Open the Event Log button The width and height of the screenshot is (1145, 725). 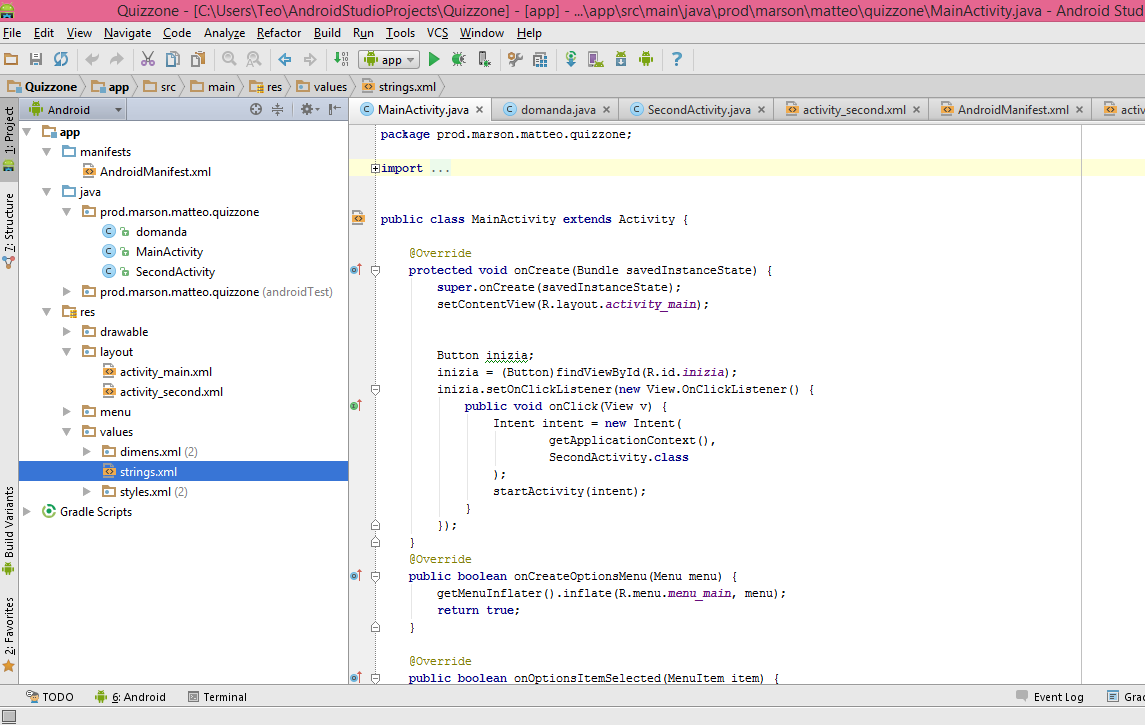(1050, 697)
